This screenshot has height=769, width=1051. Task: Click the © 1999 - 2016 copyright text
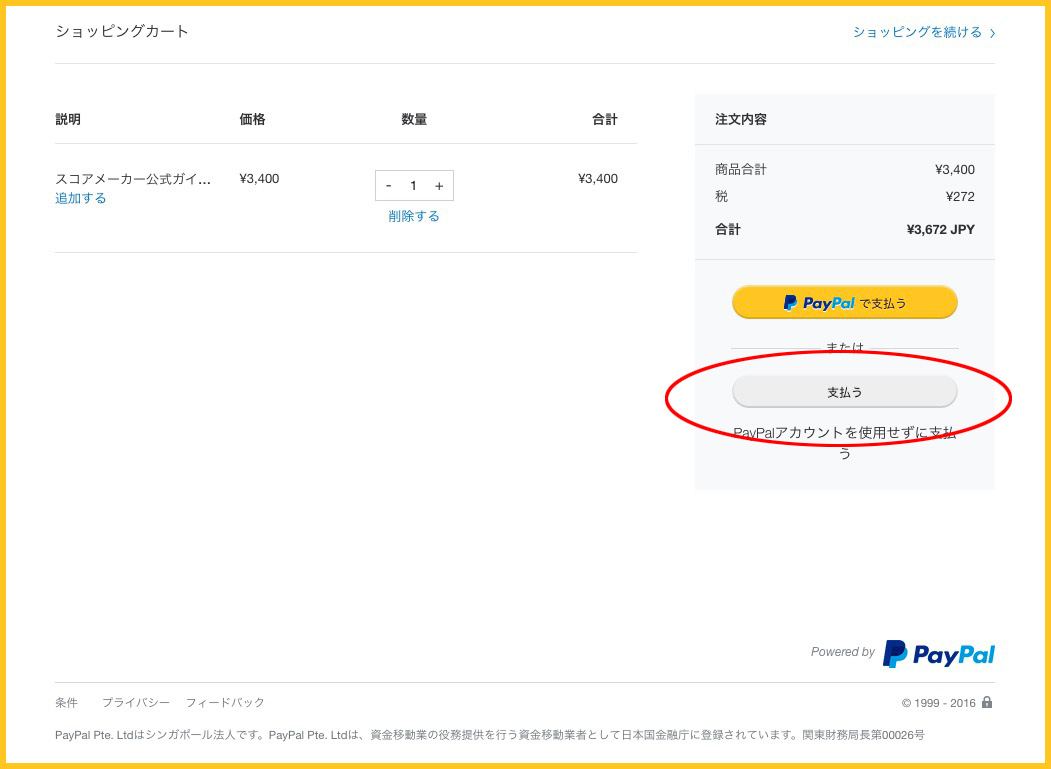pos(938,703)
